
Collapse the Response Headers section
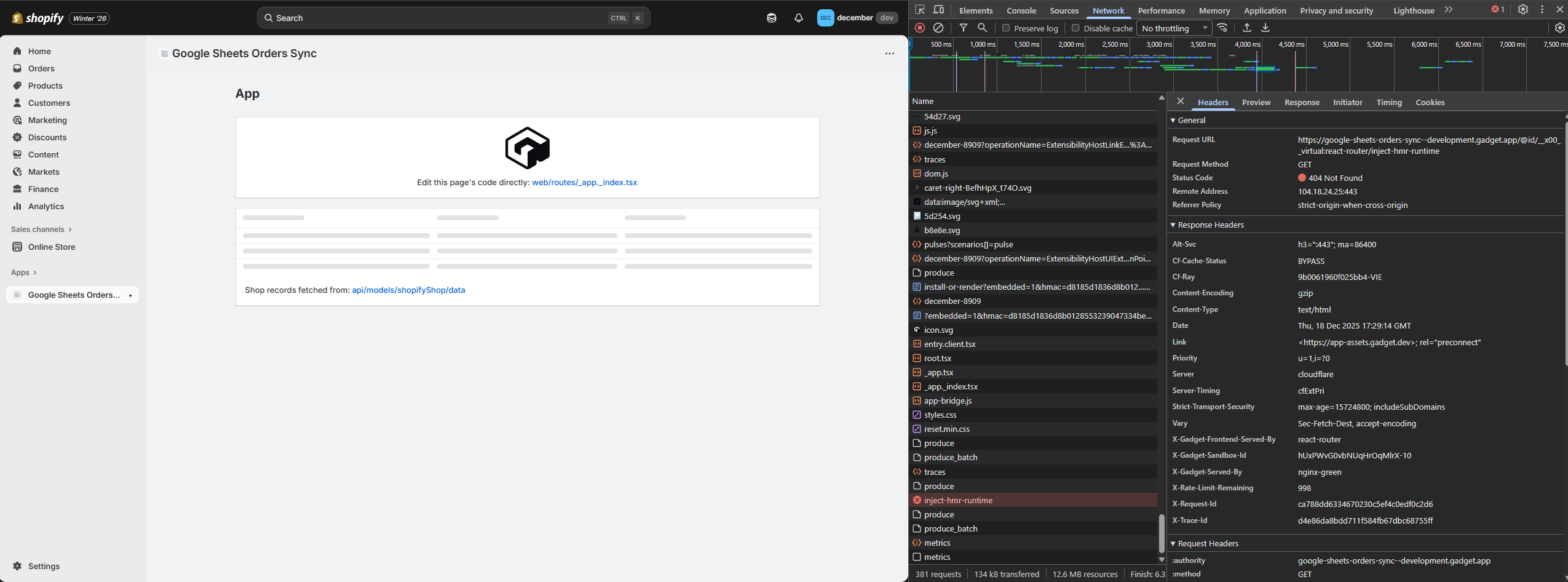(x=1210, y=225)
